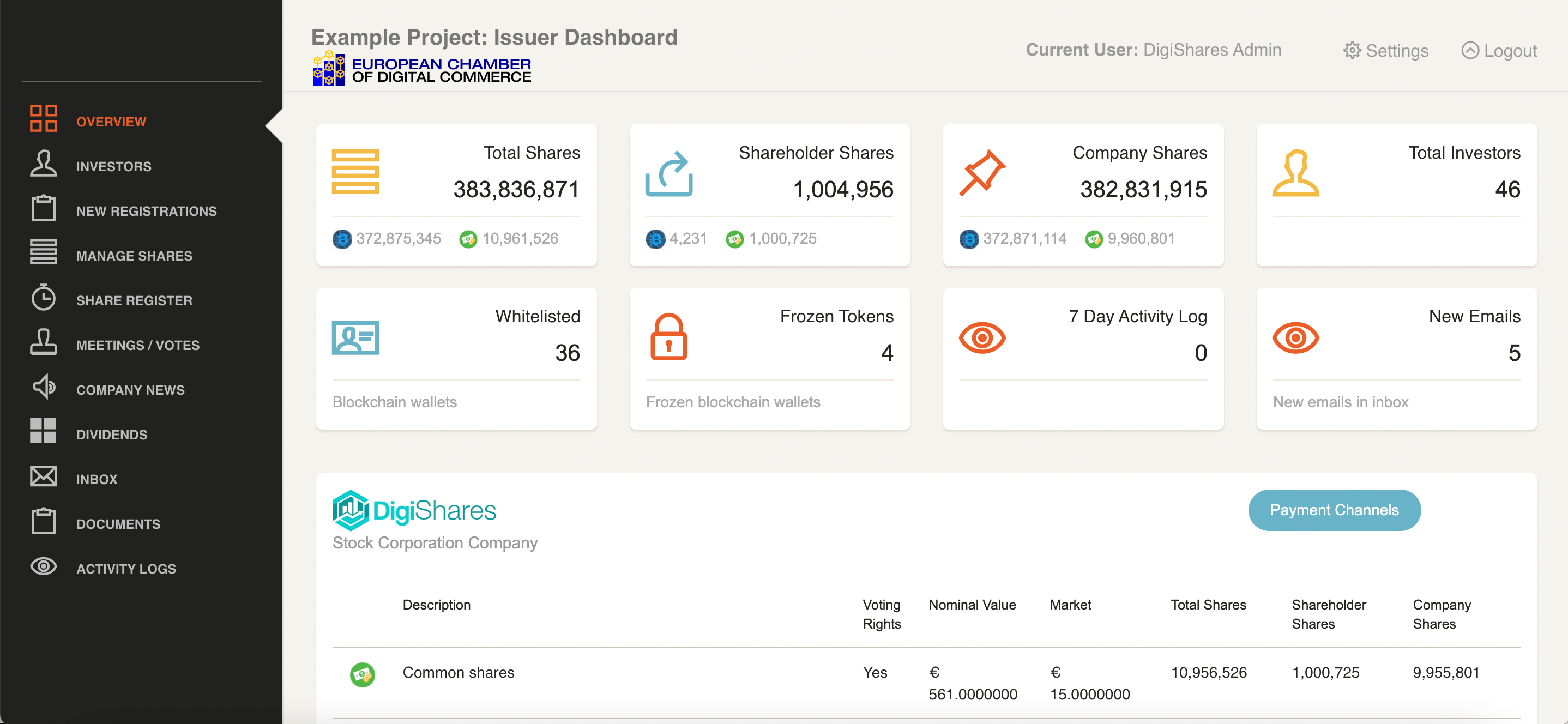1568x724 pixels.
Task: Click 'New emails in inbox' caption
Action: coord(1340,402)
